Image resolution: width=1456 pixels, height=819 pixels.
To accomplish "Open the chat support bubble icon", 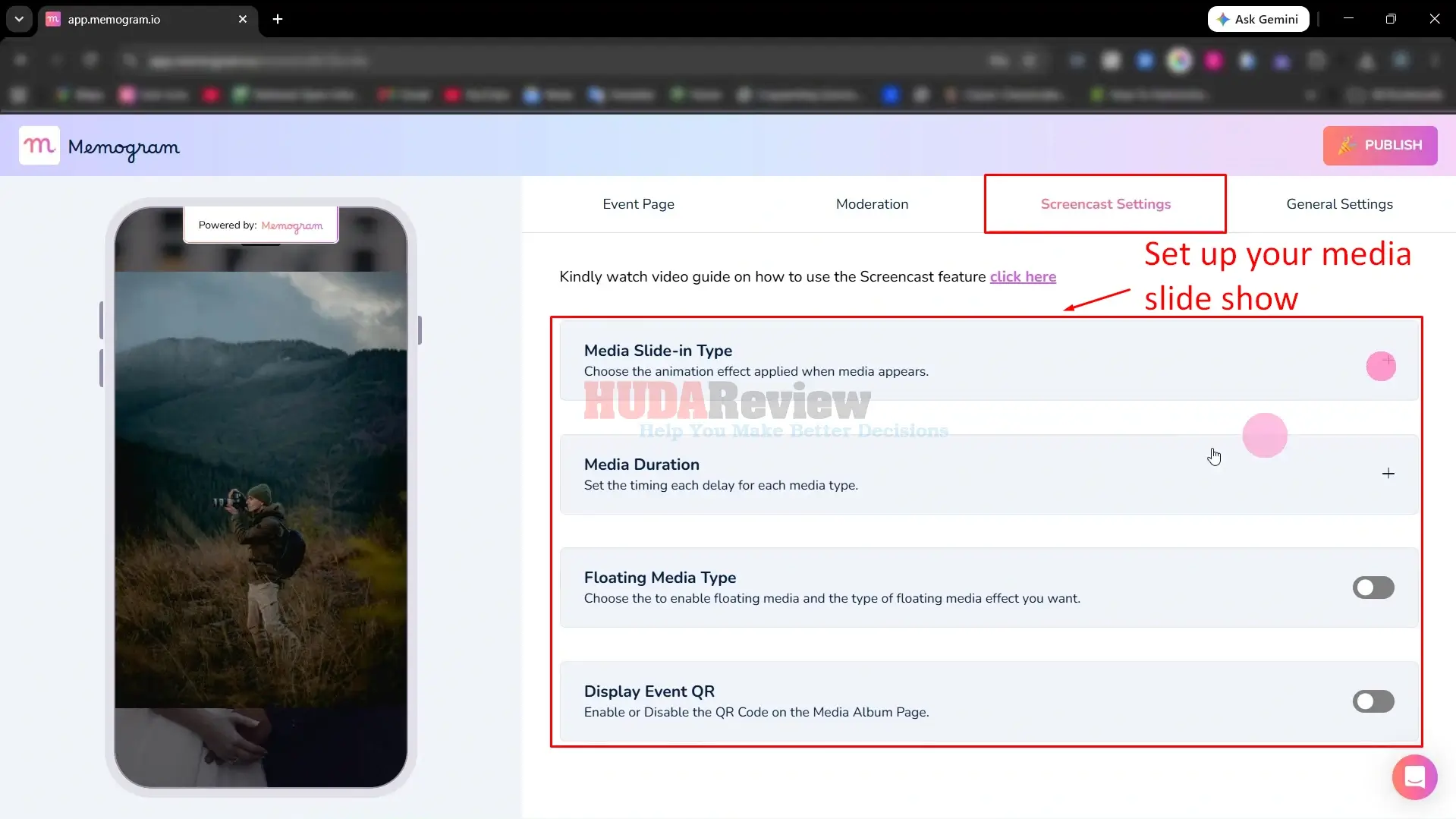I will coord(1414,777).
